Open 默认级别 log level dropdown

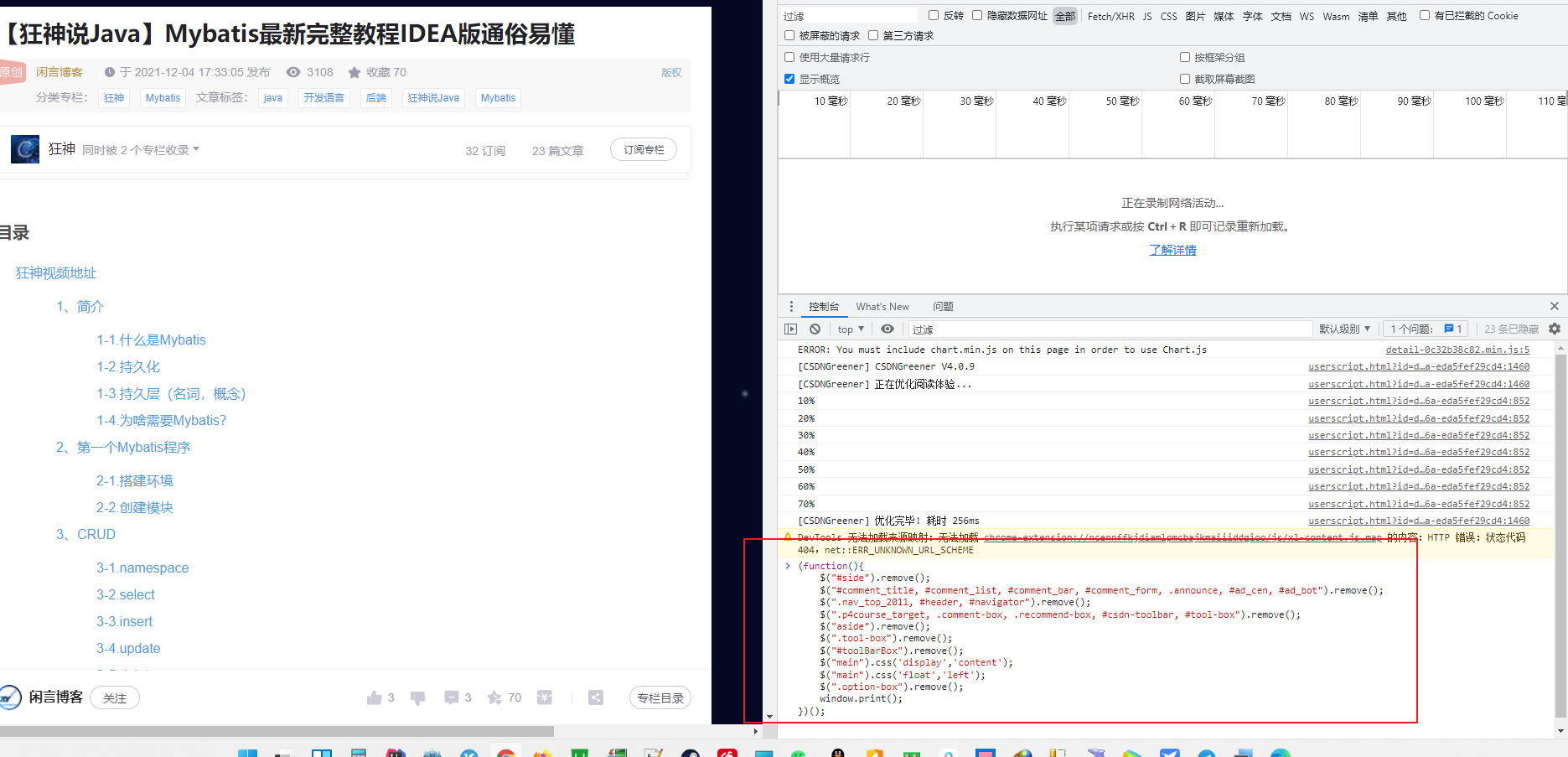coord(1344,329)
